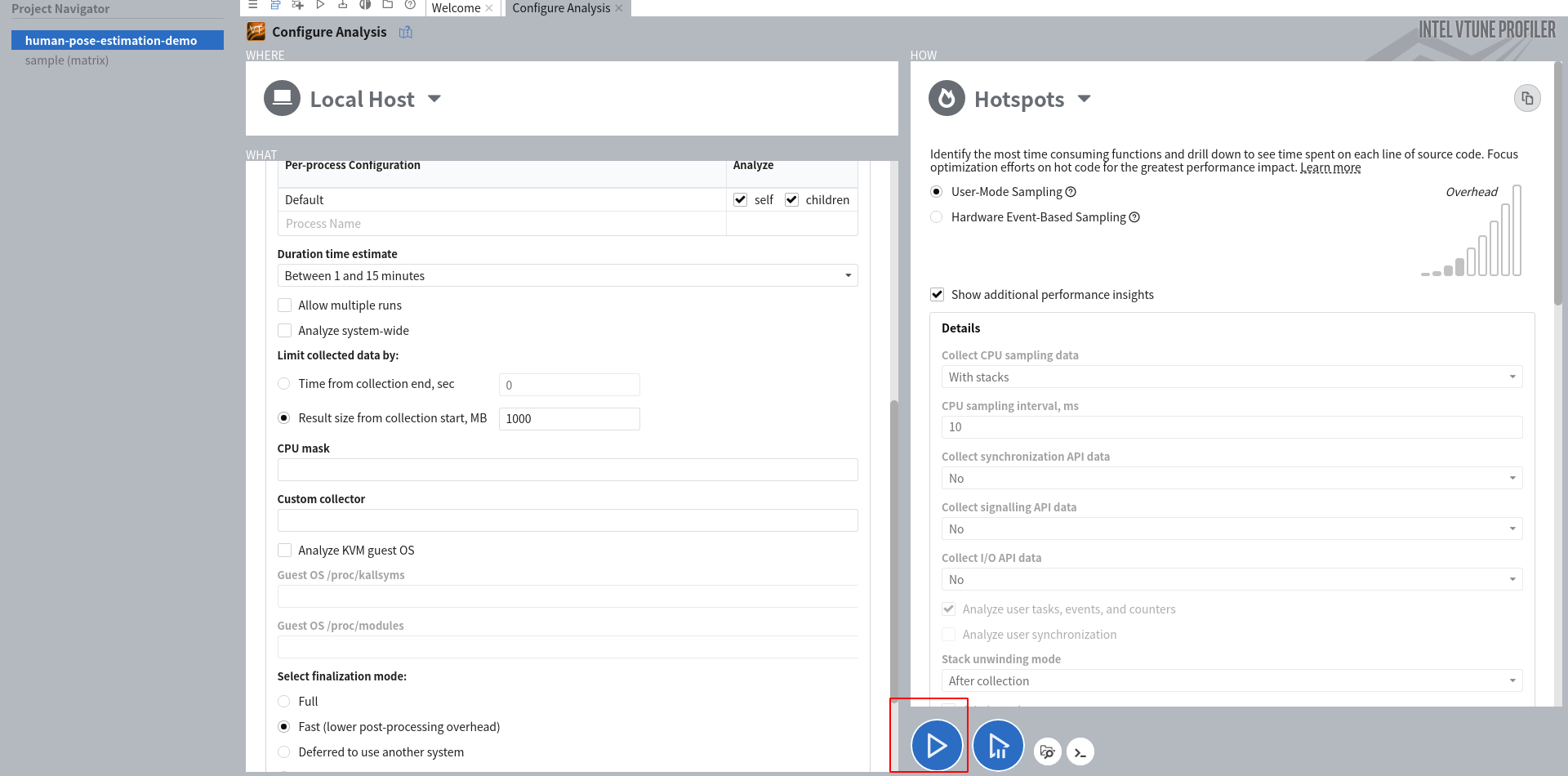Enable the Allow multiple runs checkbox
The height and width of the screenshot is (776, 1568).
(284, 305)
